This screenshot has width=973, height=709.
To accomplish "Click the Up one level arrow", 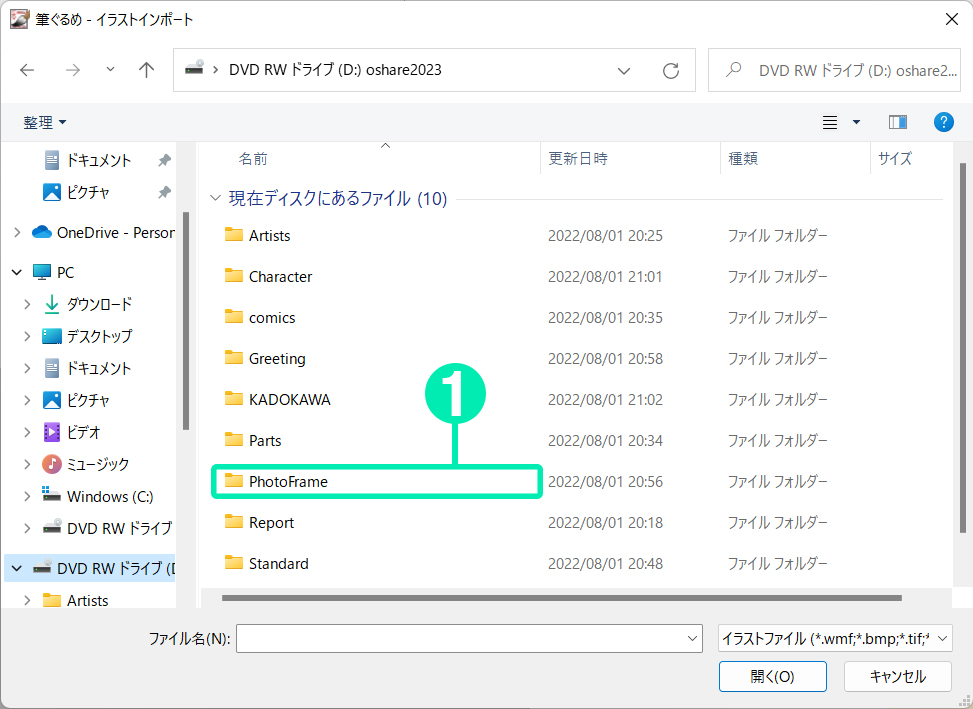I will click(147, 70).
